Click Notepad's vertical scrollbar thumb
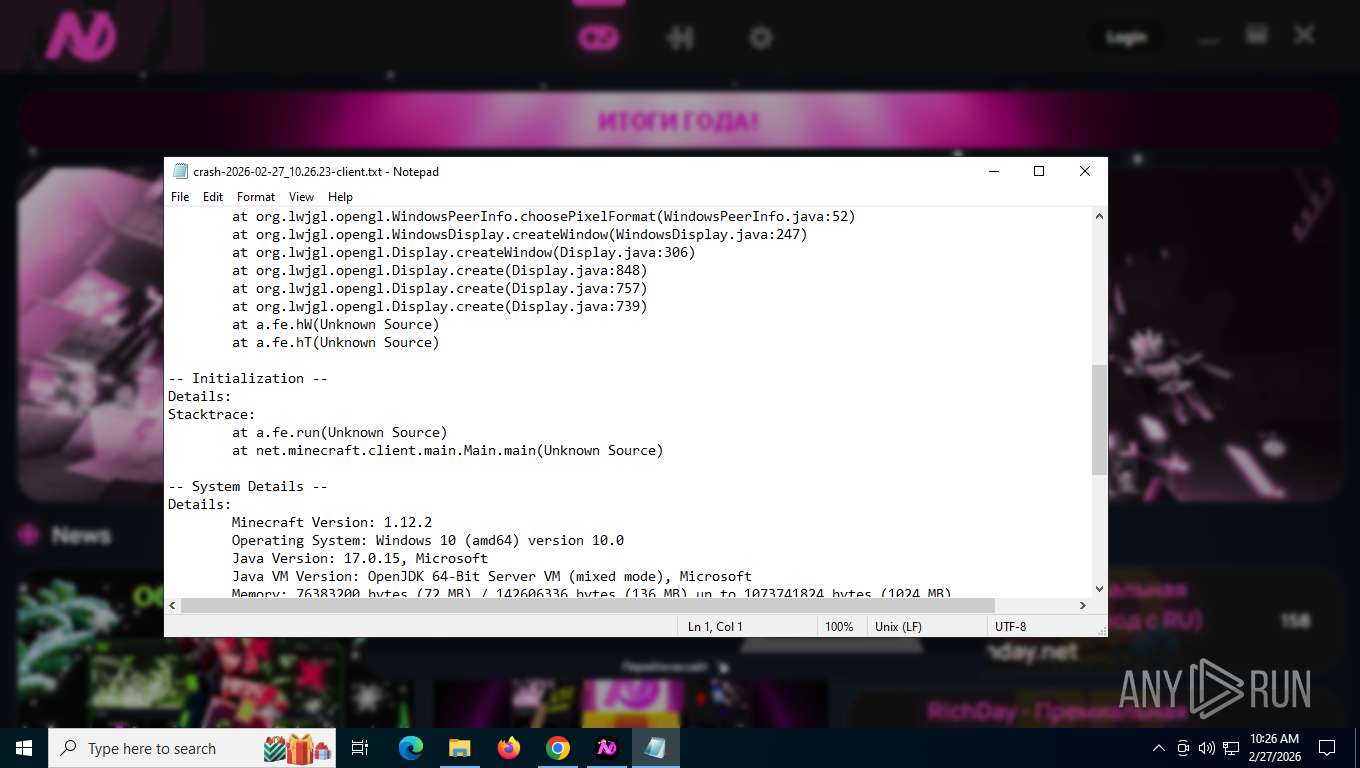This screenshot has height=768, width=1360. point(1099,419)
